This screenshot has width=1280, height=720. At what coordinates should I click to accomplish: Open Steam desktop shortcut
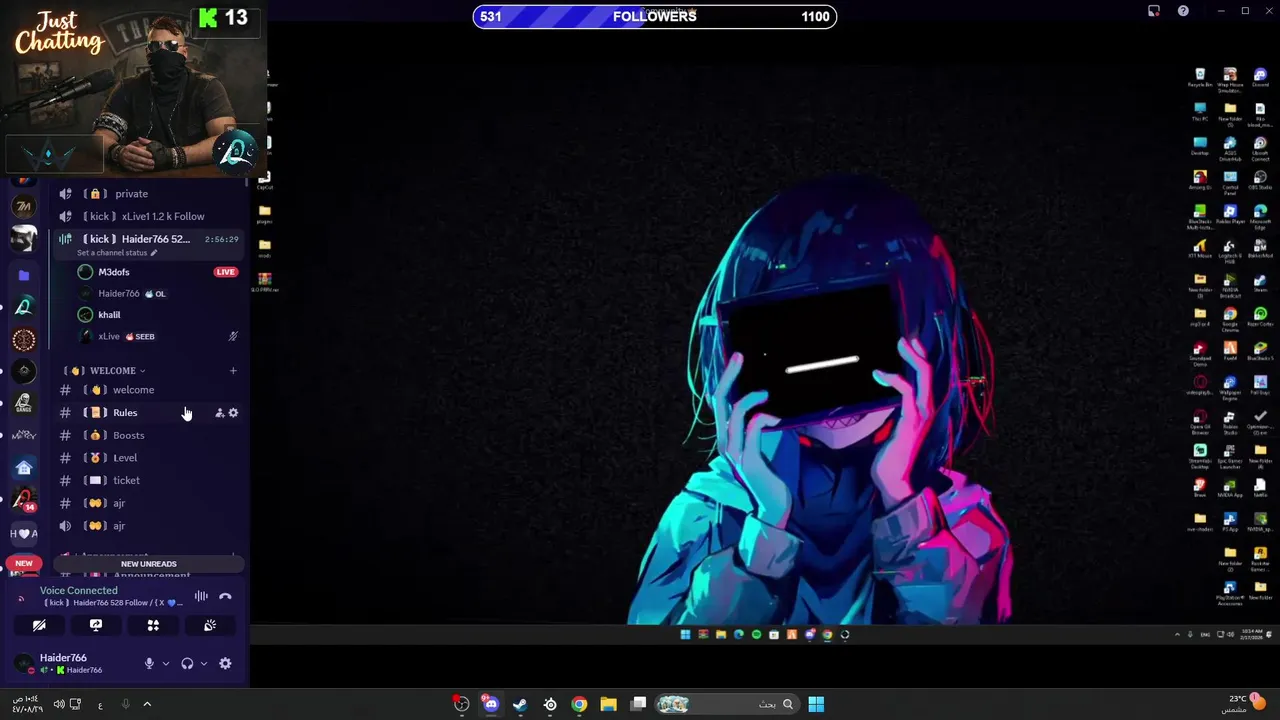[1260, 283]
